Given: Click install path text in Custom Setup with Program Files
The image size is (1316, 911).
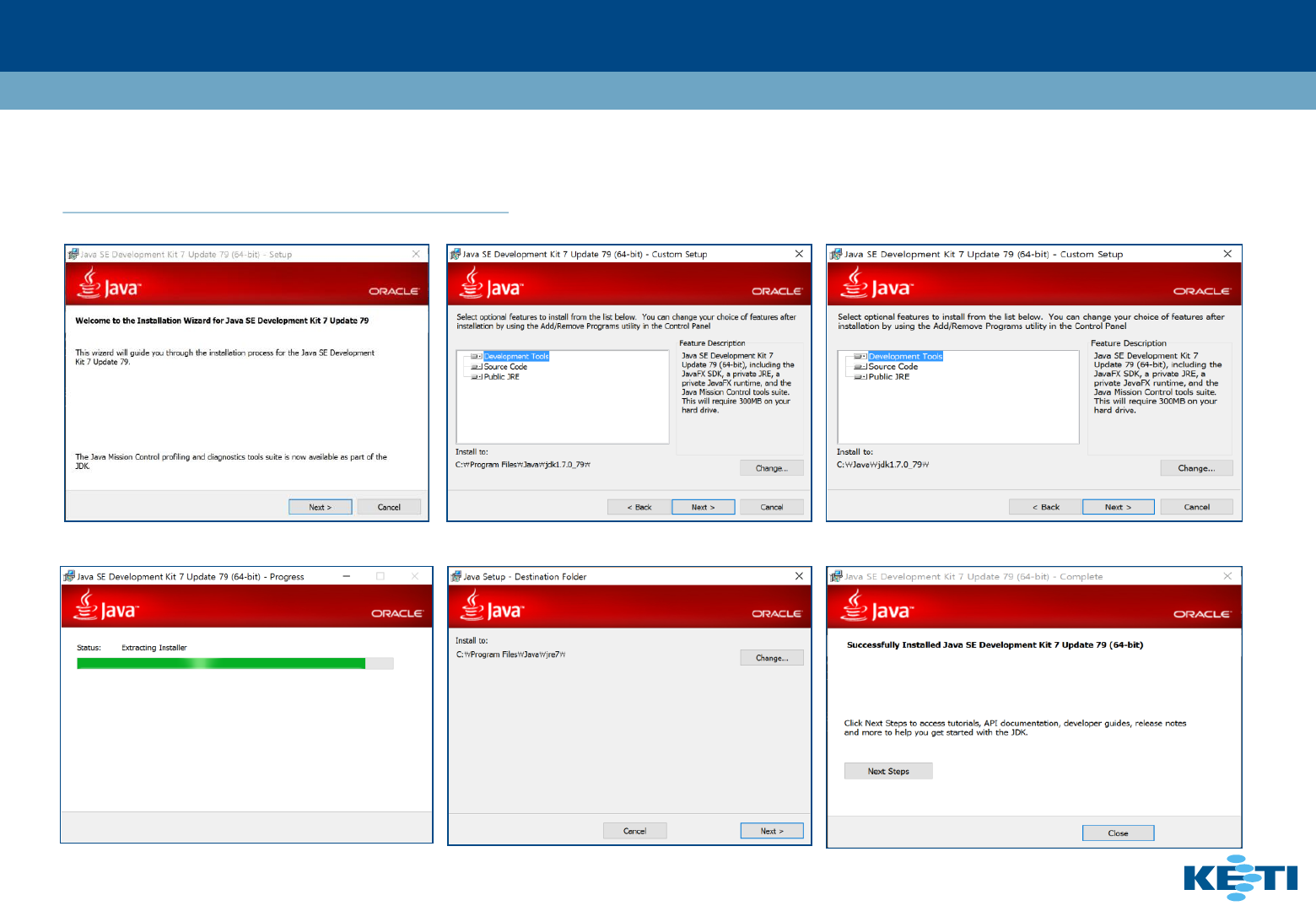Looking at the screenshot, I should 523,465.
